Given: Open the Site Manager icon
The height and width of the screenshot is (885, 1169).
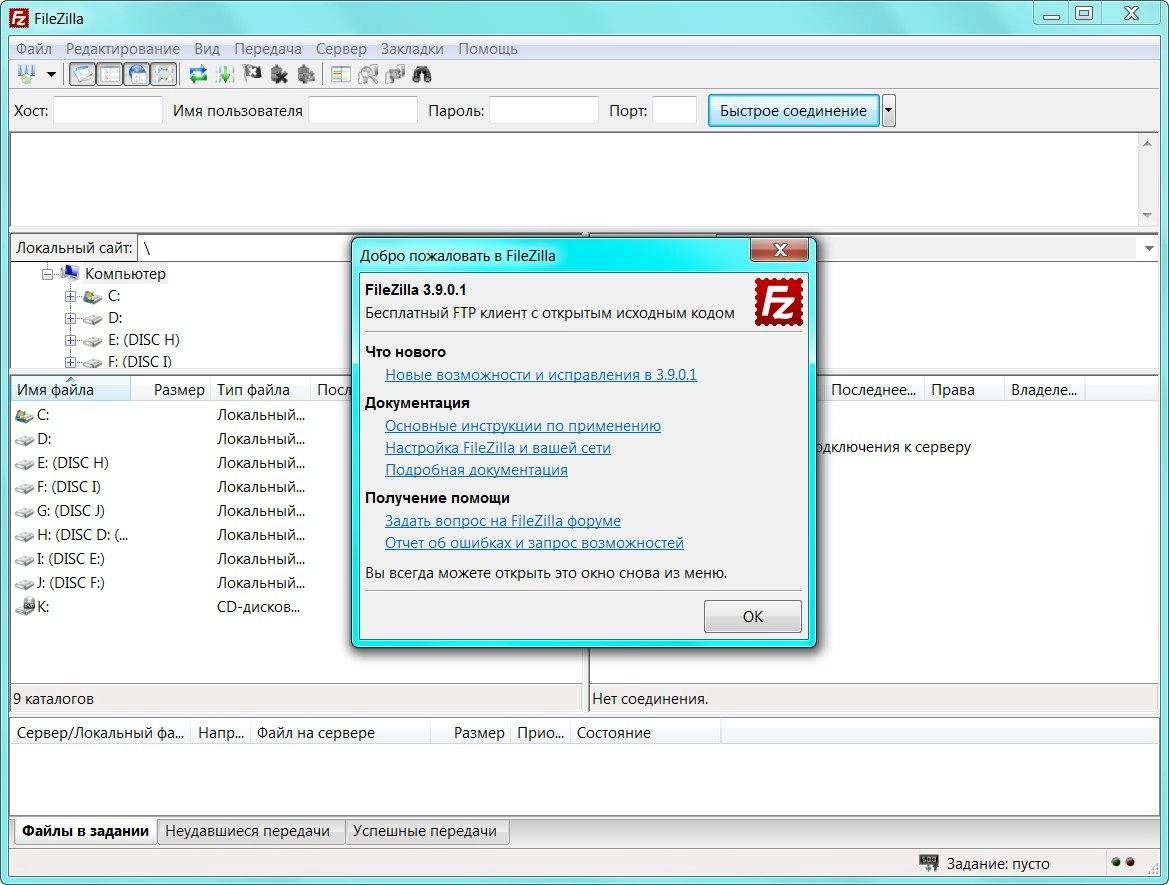Looking at the screenshot, I should [x=27, y=74].
